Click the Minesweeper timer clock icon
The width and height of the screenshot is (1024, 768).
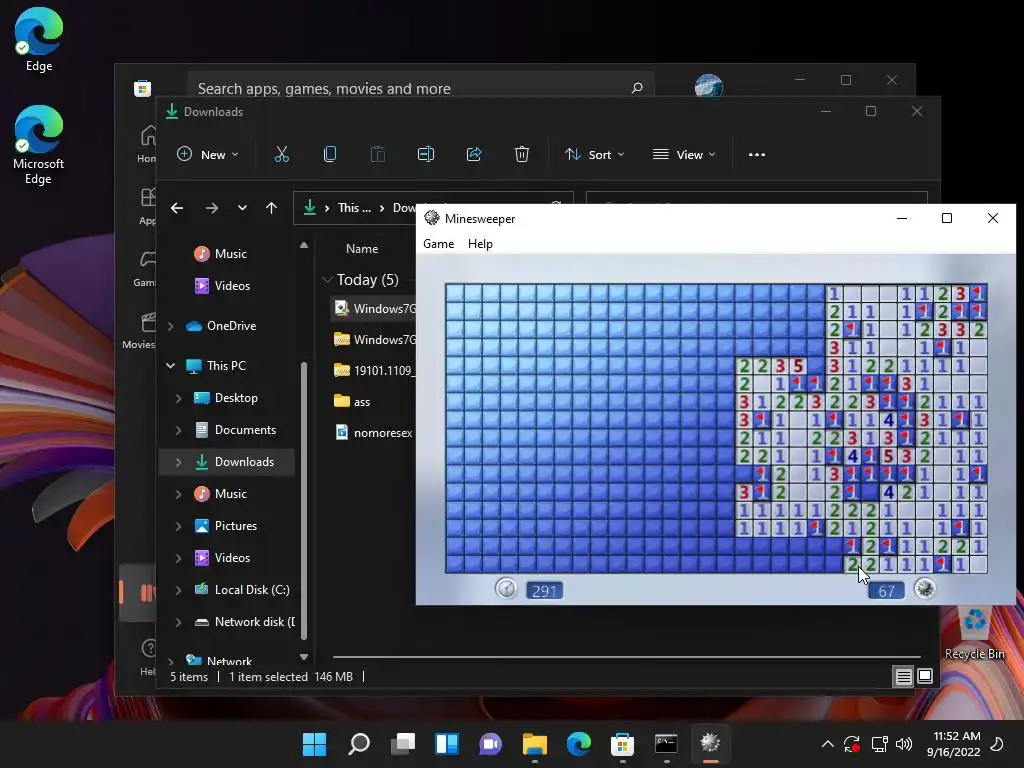(506, 589)
